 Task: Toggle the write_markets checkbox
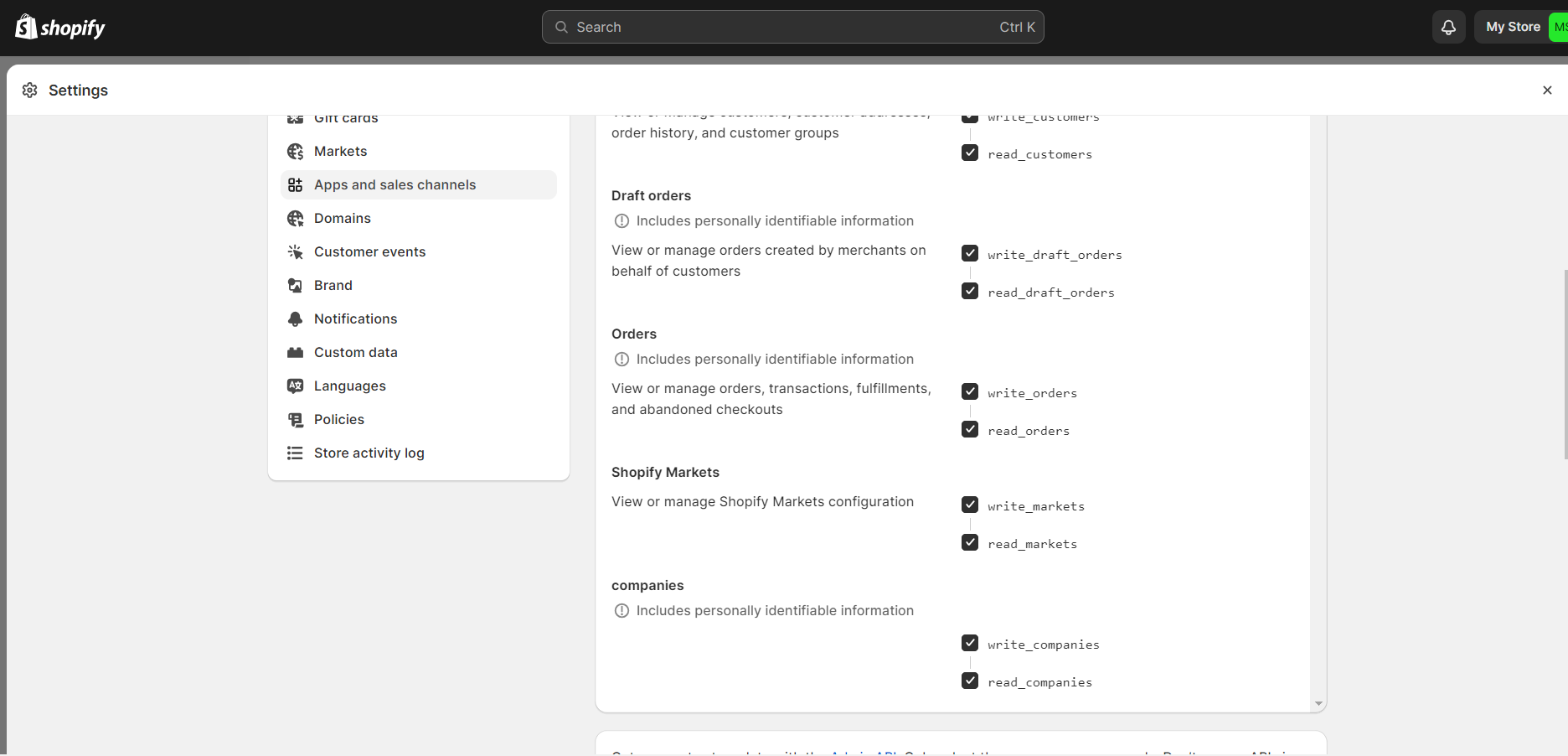[970, 505]
